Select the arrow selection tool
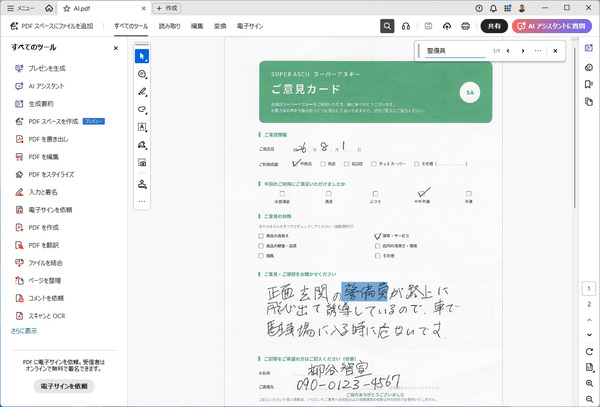Image resolution: width=600 pixels, height=407 pixels. tap(142, 56)
